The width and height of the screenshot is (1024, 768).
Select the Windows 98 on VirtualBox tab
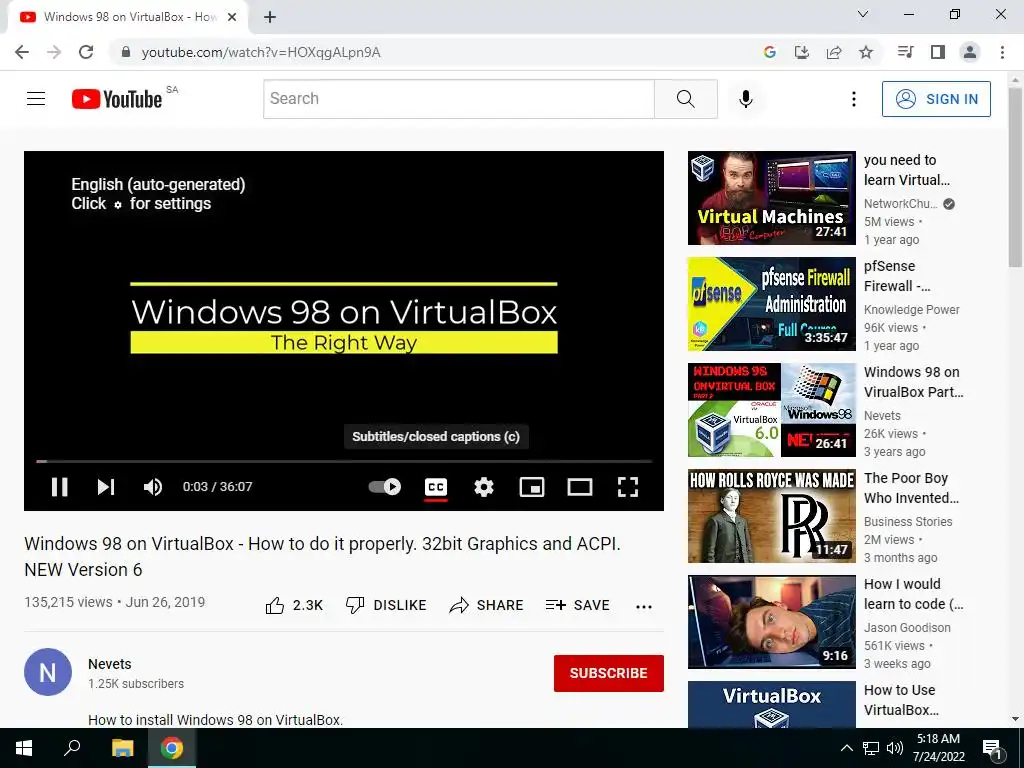coord(128,18)
